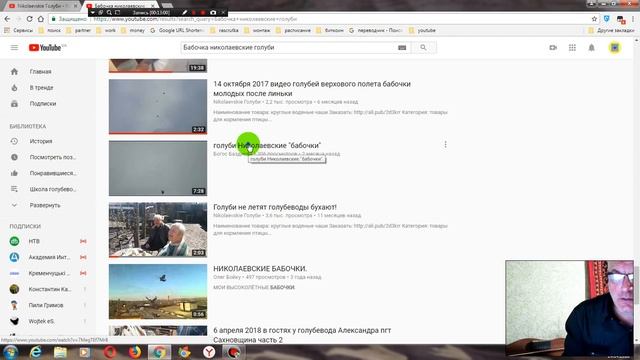The width and height of the screenshot is (640, 360).
Task: Open the Yandex browser taskbar icon
Action: coord(209,352)
